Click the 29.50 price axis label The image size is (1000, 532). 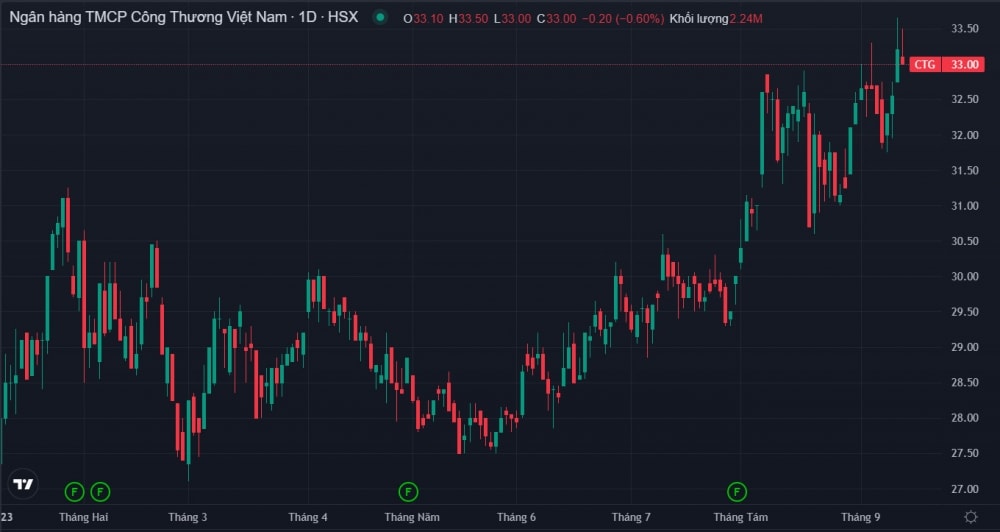point(964,312)
